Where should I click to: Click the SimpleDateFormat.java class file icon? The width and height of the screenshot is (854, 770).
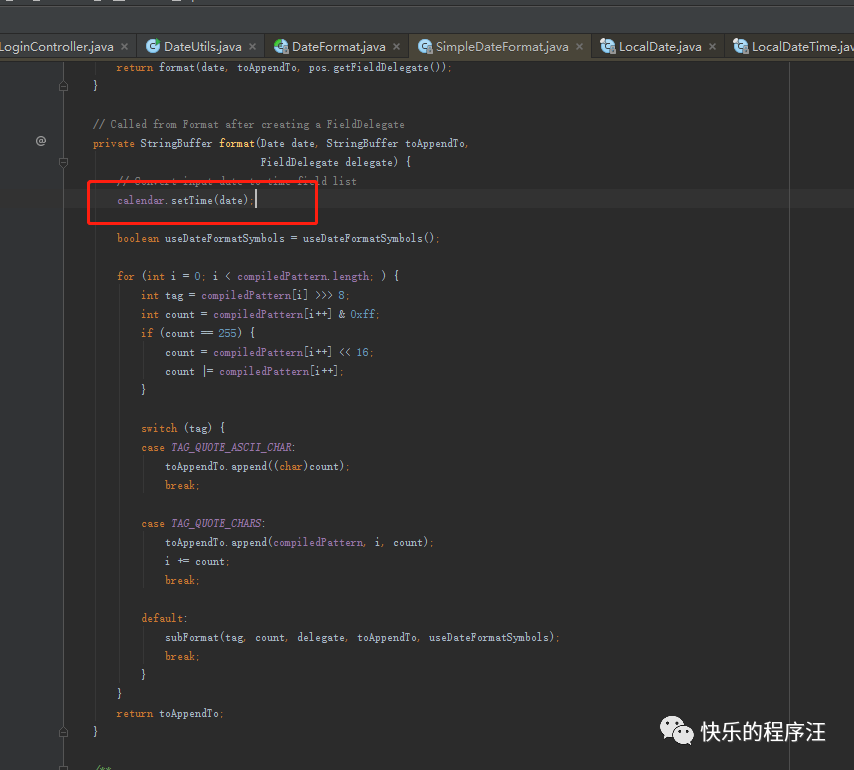(425, 46)
